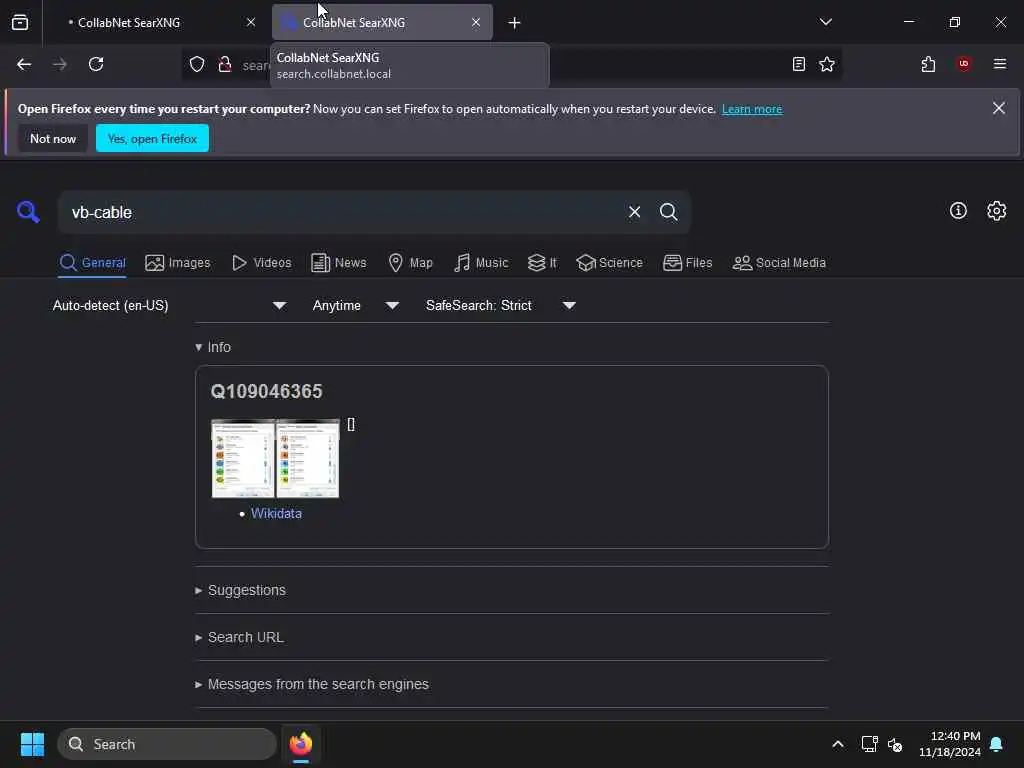
Task: Clear the vb-cable search query
Action: (634, 212)
